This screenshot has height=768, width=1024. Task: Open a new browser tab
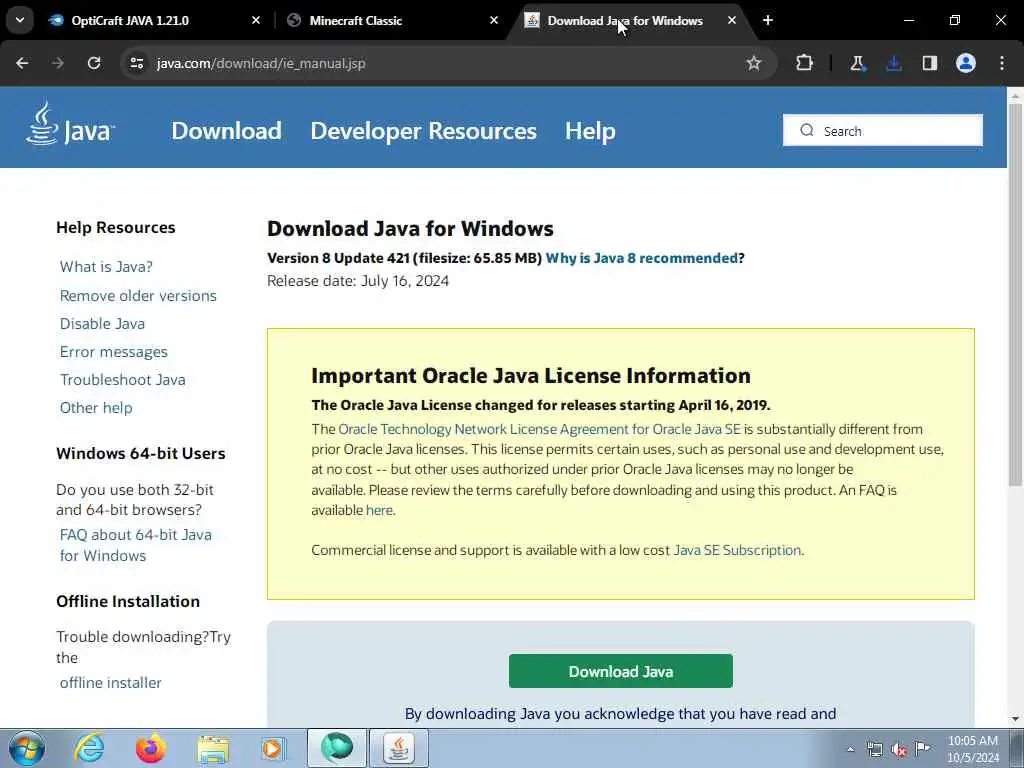pos(768,20)
